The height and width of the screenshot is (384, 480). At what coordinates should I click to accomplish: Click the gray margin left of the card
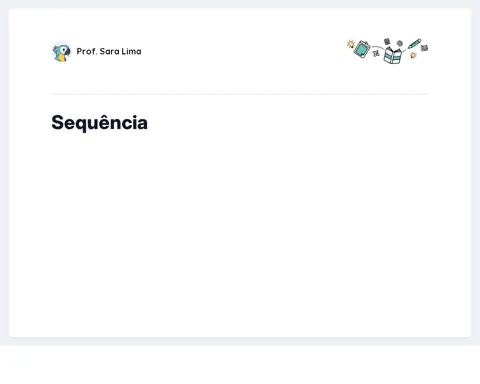click(4, 173)
